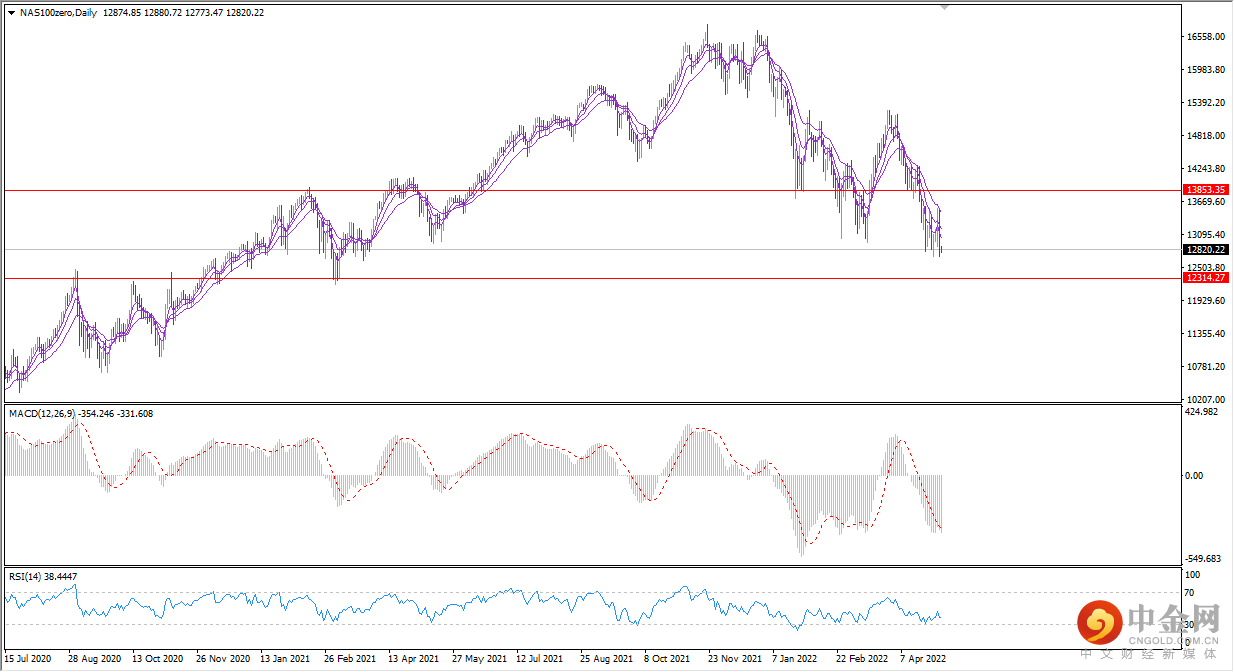Click the 25 Aug 2021 date label
This screenshot has width=1234, height=672.
coord(606,660)
